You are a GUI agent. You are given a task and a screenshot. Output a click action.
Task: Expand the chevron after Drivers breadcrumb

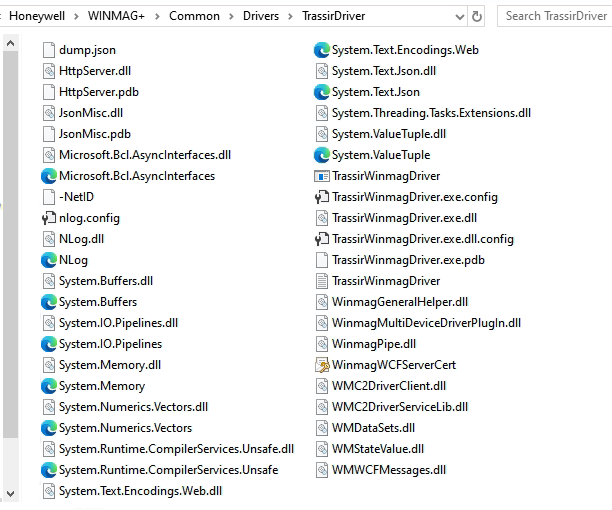pos(290,16)
